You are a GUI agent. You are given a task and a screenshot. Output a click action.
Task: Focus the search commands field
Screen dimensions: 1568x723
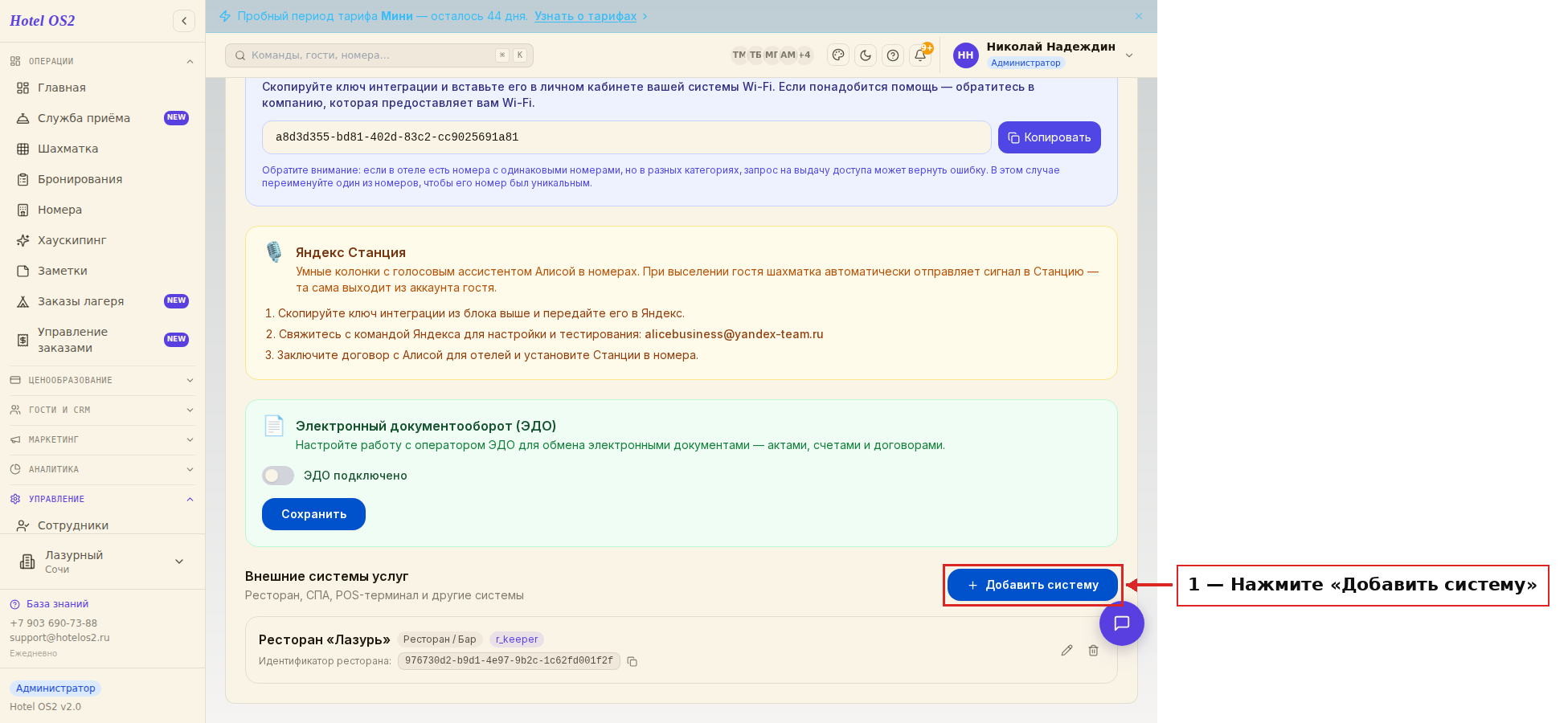pos(379,55)
